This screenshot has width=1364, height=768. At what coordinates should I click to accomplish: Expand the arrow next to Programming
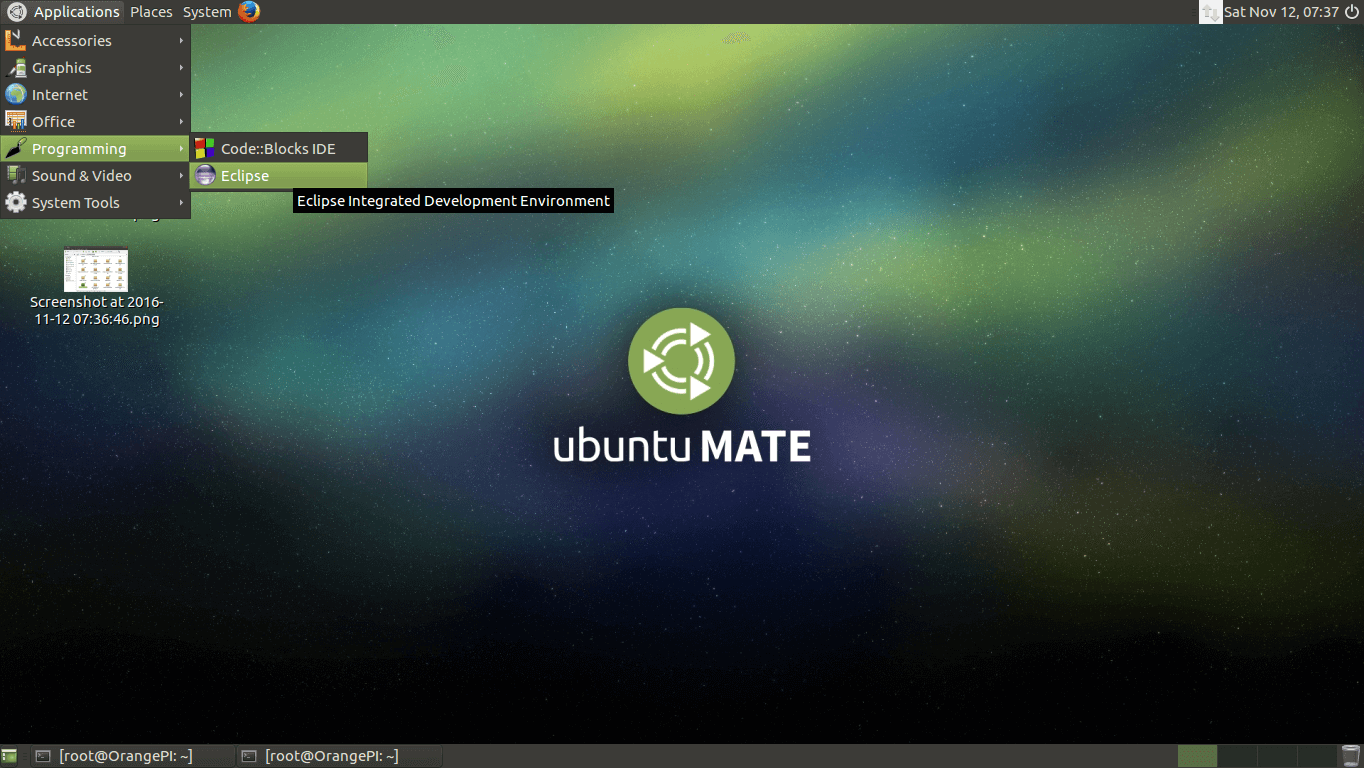pos(181,149)
